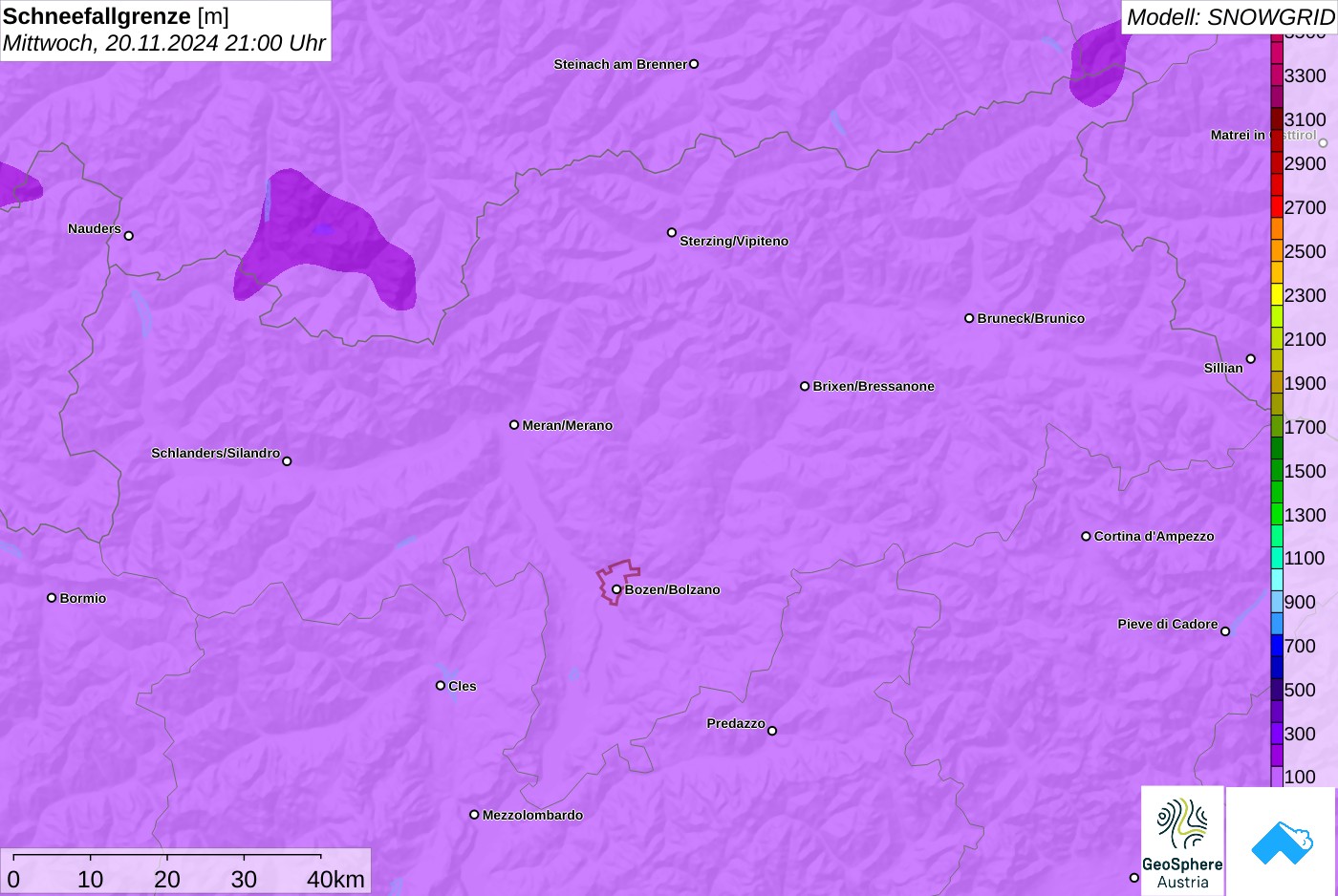Select the 3300 legend value
This screenshot has width=1338, height=896.
tap(1305, 75)
